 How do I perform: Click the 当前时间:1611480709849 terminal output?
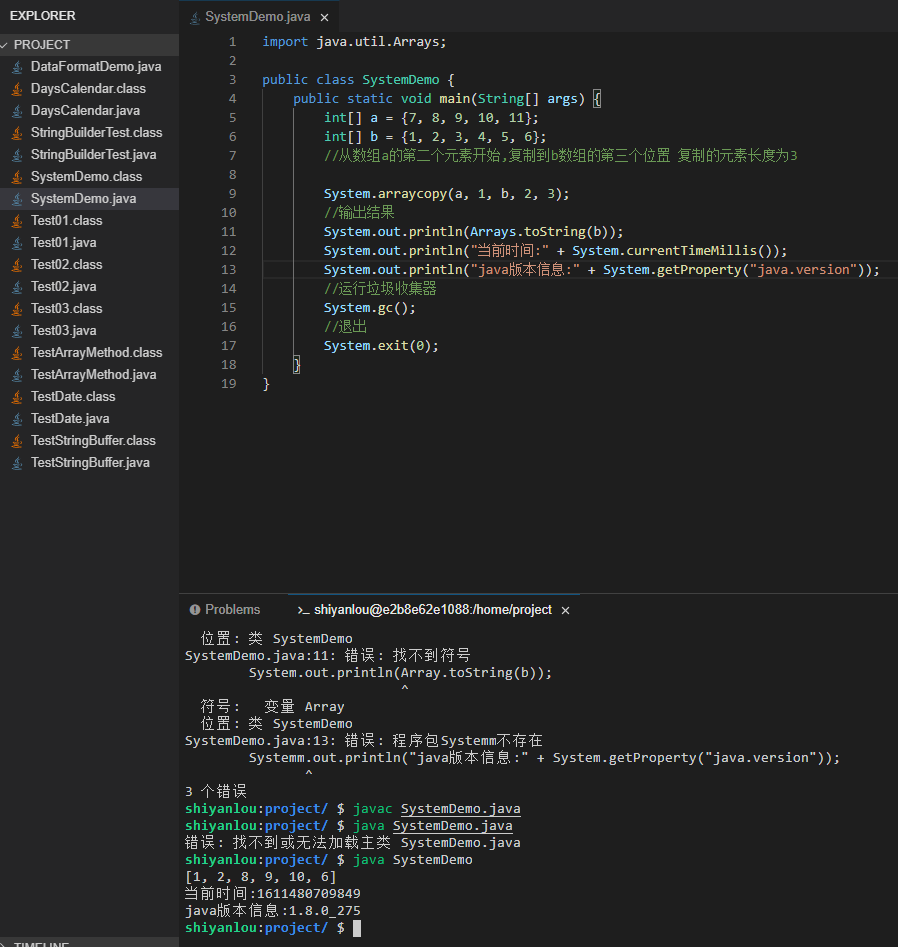coord(272,894)
